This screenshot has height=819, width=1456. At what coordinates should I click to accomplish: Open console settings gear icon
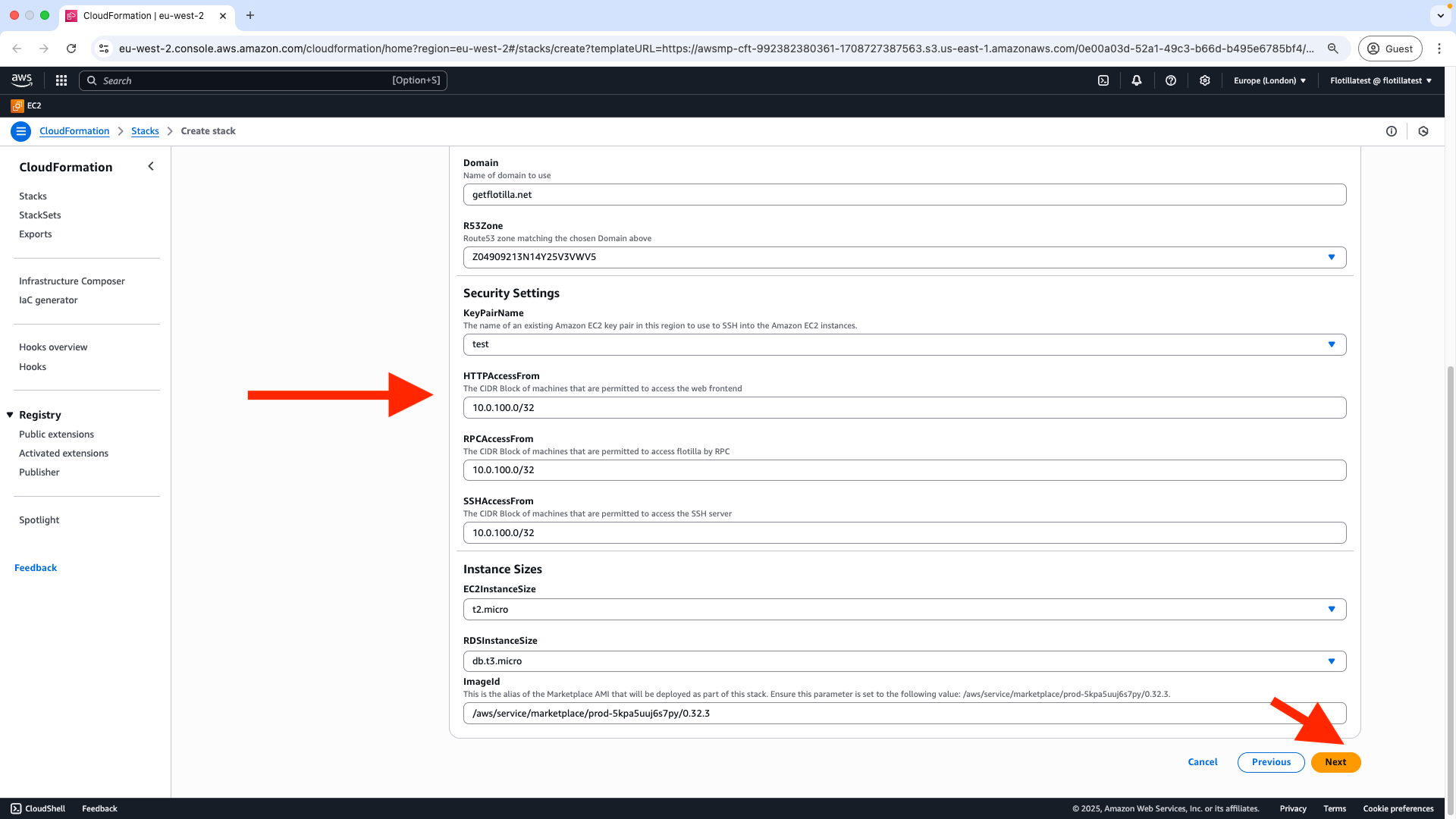pyautogui.click(x=1205, y=80)
